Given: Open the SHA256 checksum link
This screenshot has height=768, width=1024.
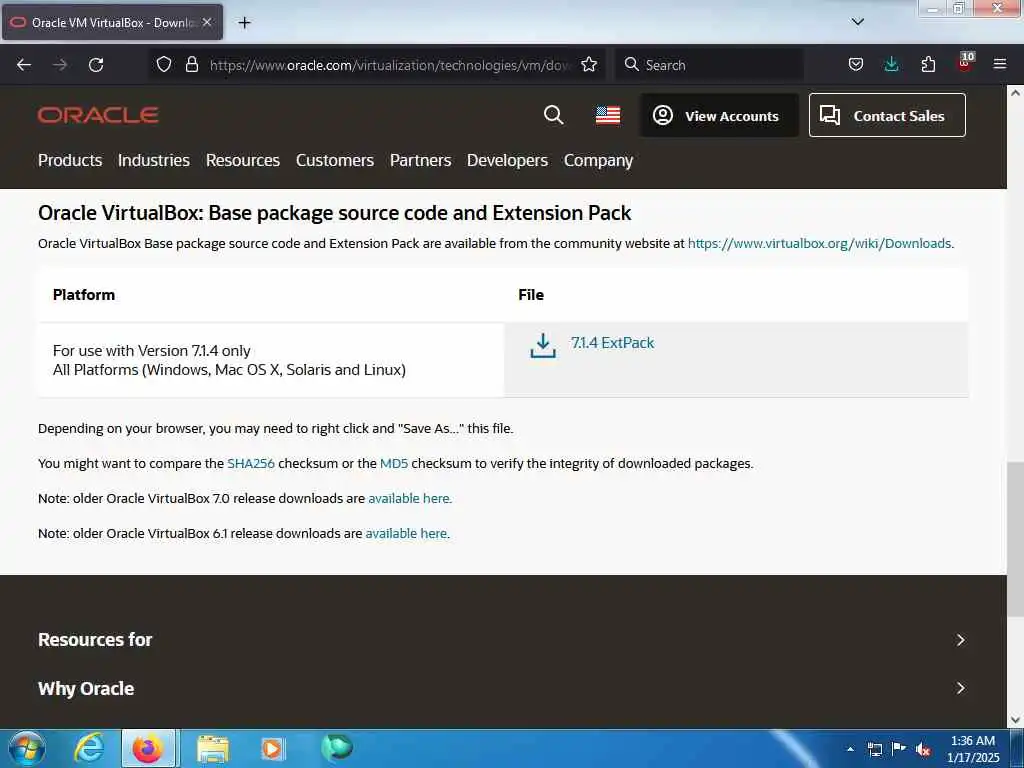Looking at the screenshot, I should pos(251,464).
